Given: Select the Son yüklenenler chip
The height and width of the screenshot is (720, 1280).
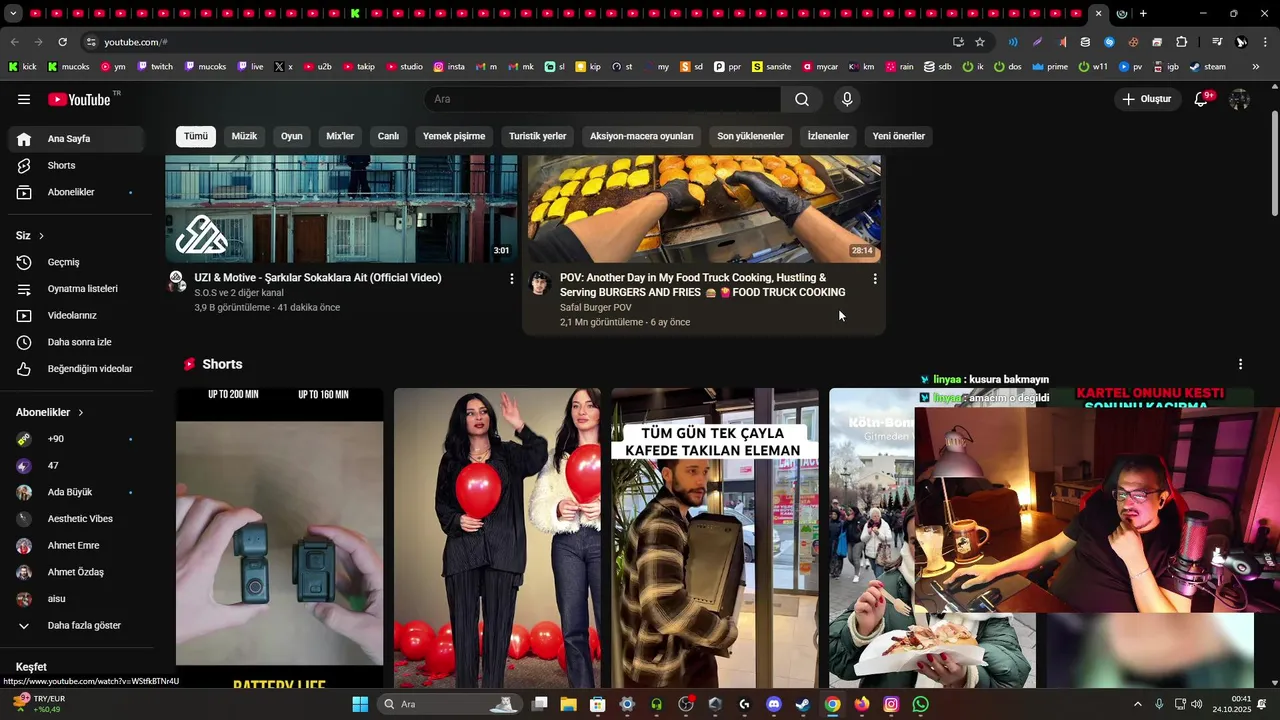Looking at the screenshot, I should point(750,136).
